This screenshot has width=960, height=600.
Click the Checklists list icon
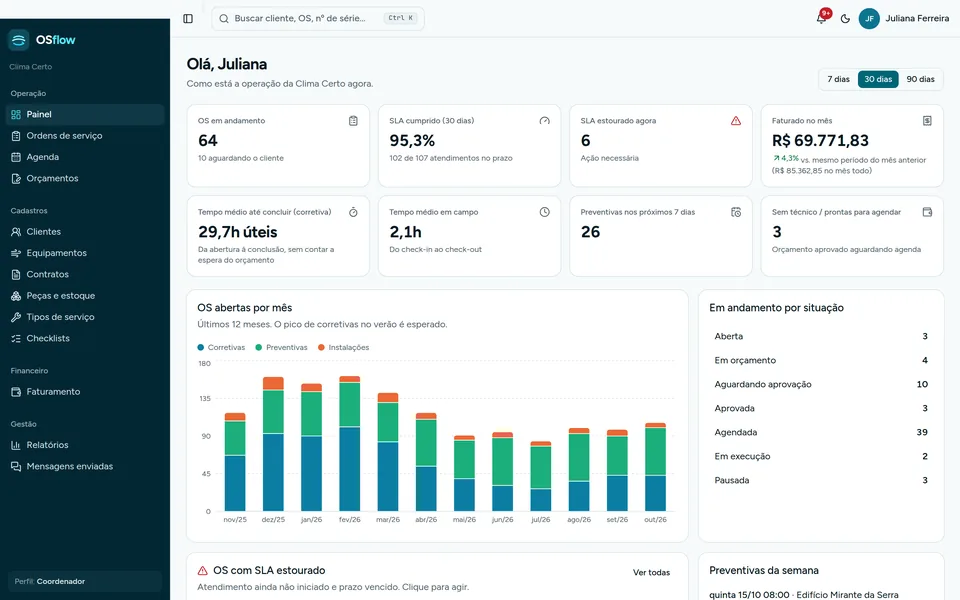[16, 339]
